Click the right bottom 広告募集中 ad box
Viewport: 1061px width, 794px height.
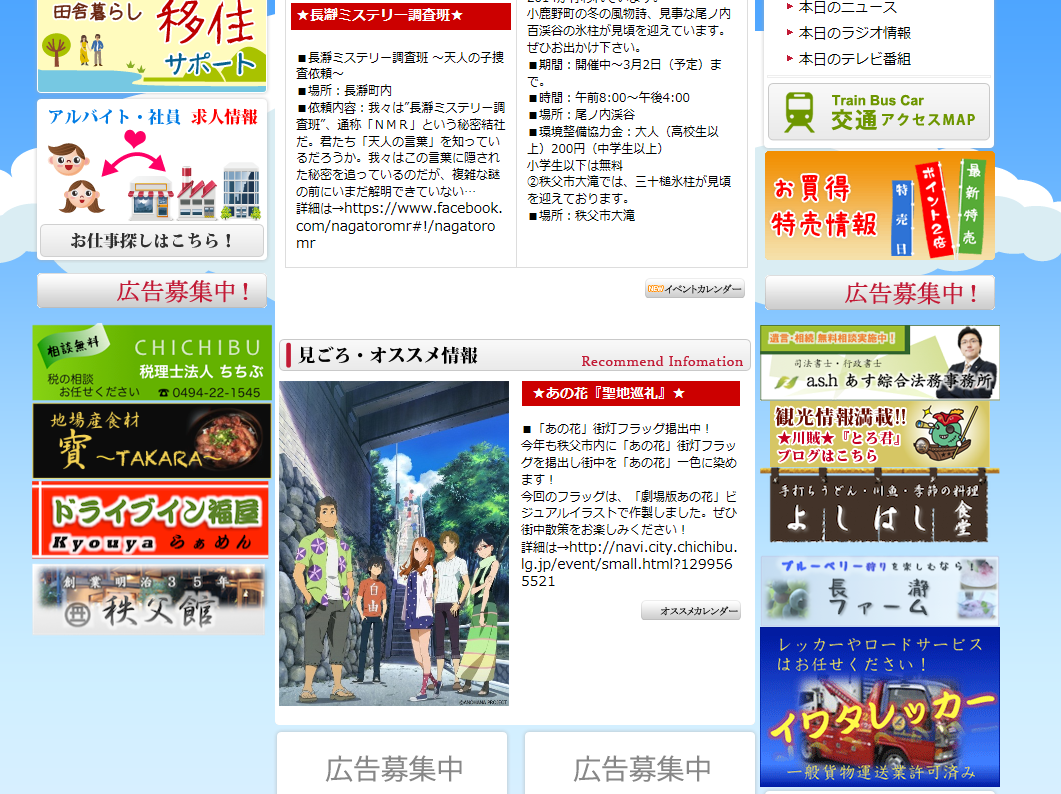pos(640,765)
